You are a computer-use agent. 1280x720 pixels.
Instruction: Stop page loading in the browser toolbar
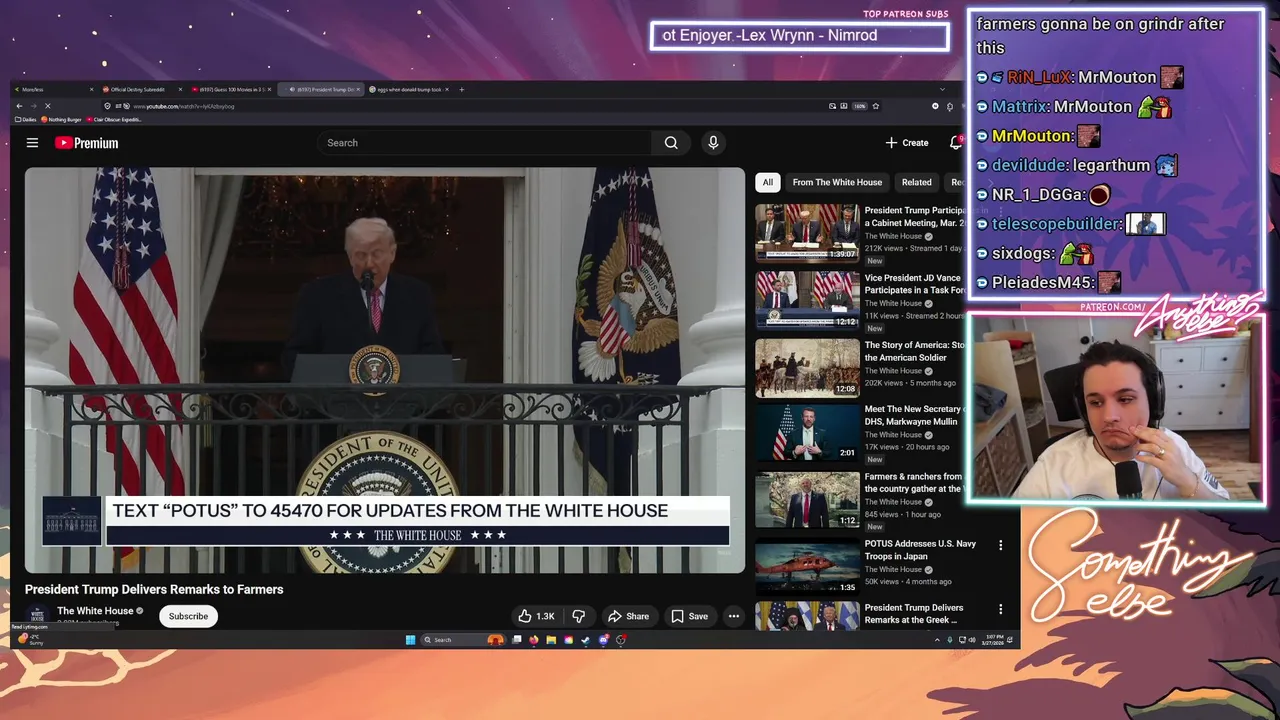tap(47, 105)
